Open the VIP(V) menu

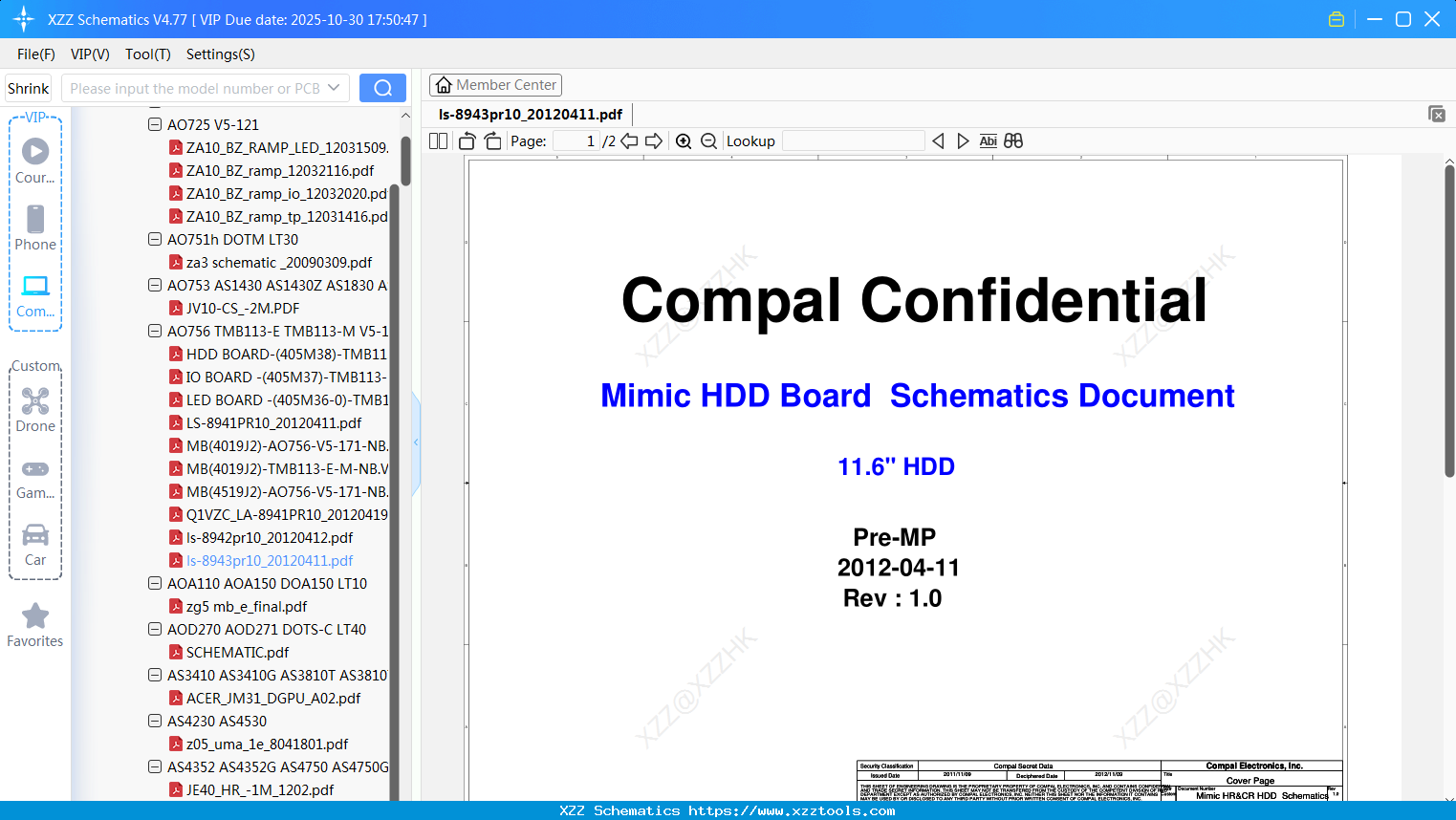point(90,54)
